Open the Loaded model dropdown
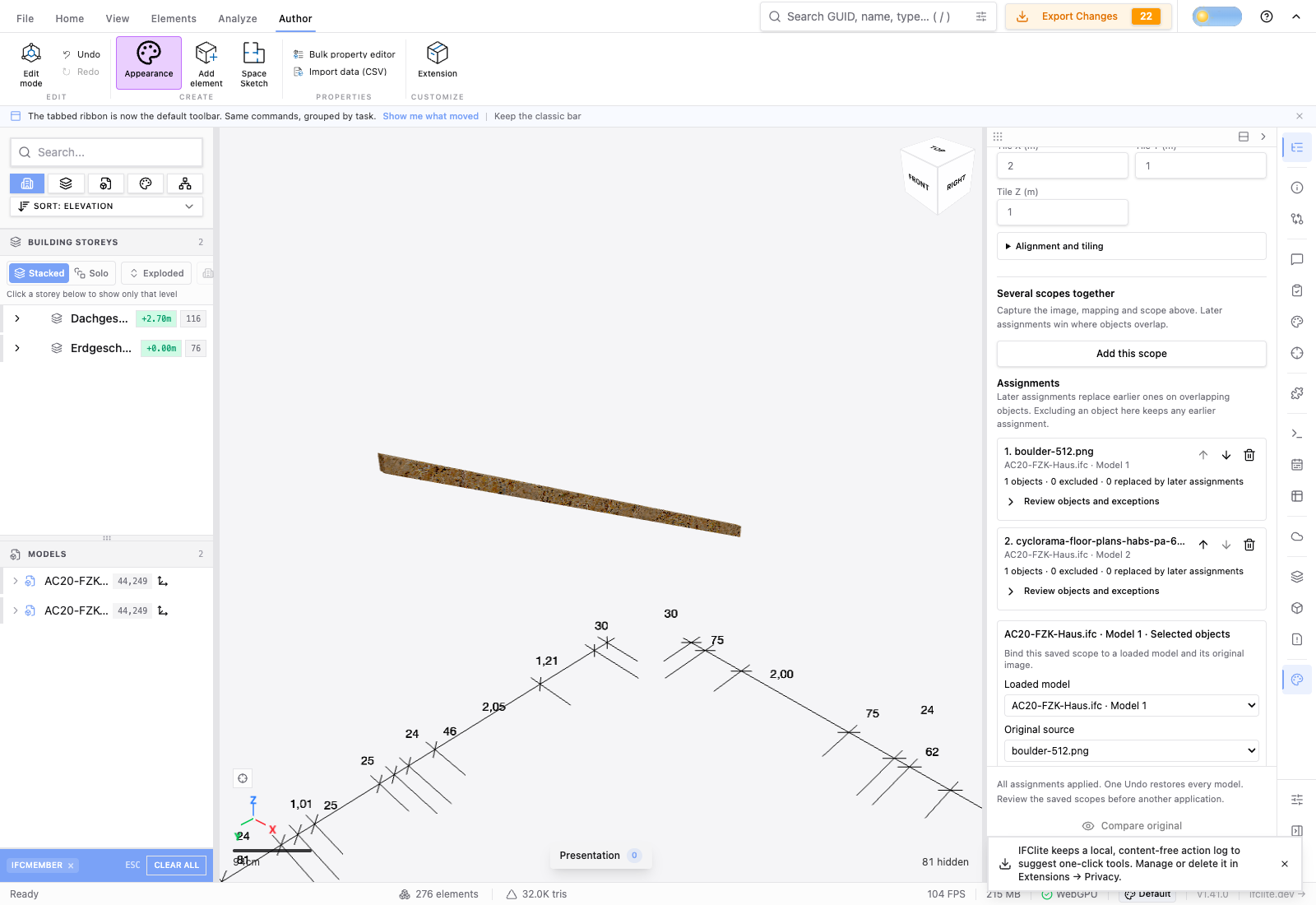This screenshot has height=905, width=1316. click(x=1131, y=706)
